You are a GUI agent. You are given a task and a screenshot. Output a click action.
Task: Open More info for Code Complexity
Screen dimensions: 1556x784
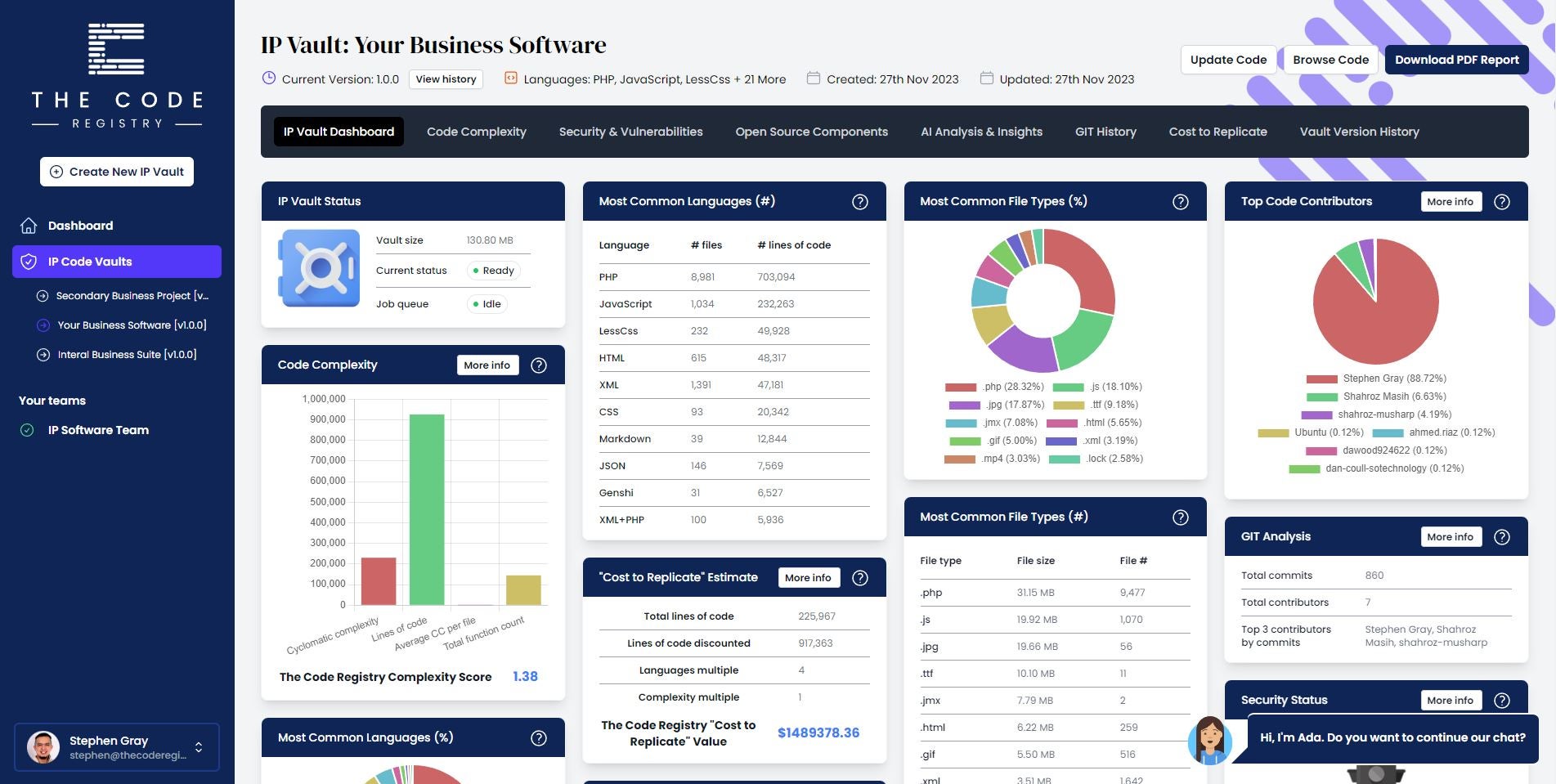click(487, 365)
